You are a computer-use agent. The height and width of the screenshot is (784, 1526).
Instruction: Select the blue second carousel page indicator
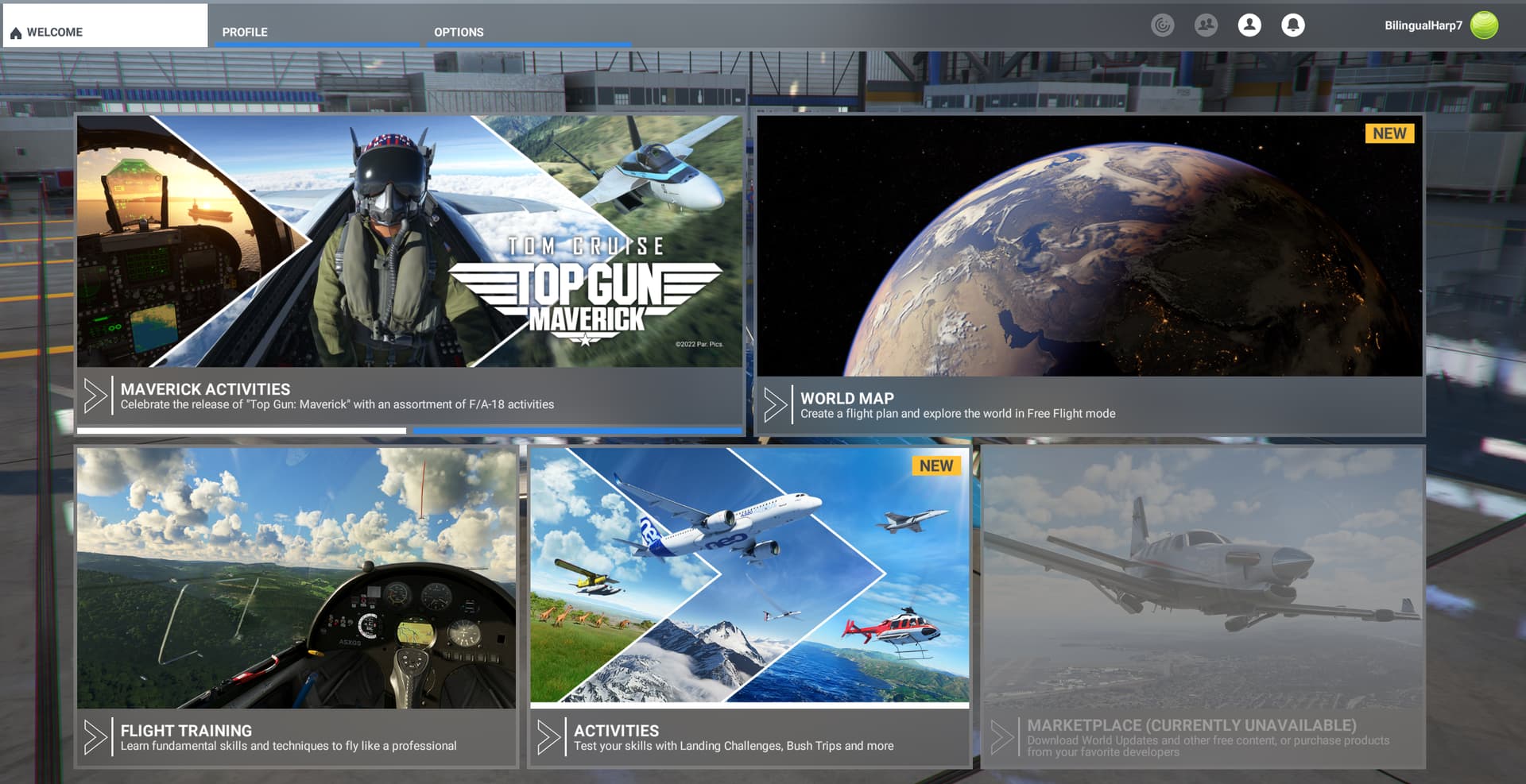[576, 431]
